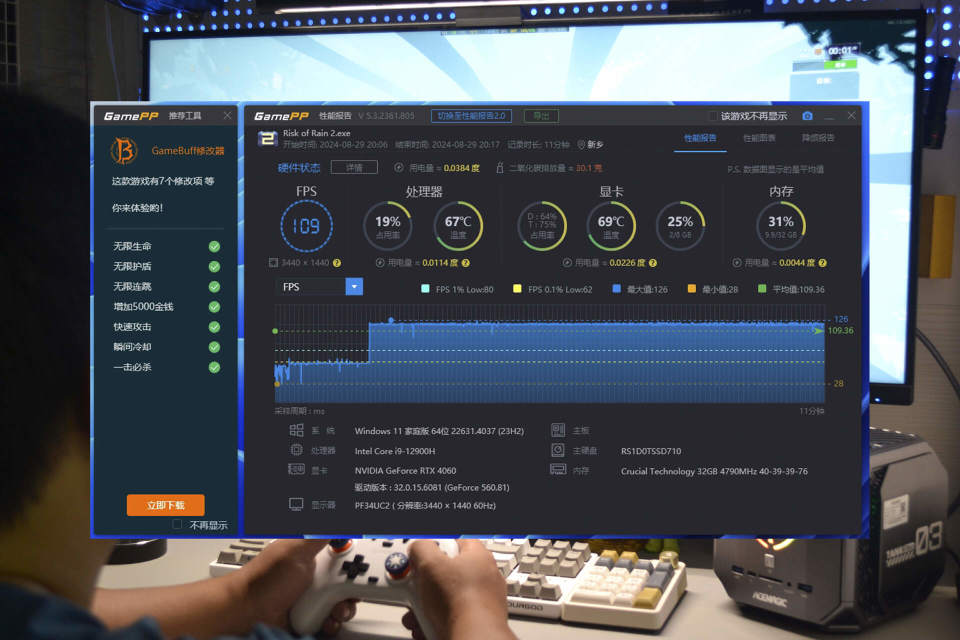Click the help icon beside the 0.0226 度 GPU power value
This screenshot has height=640, width=960.
pos(653,263)
